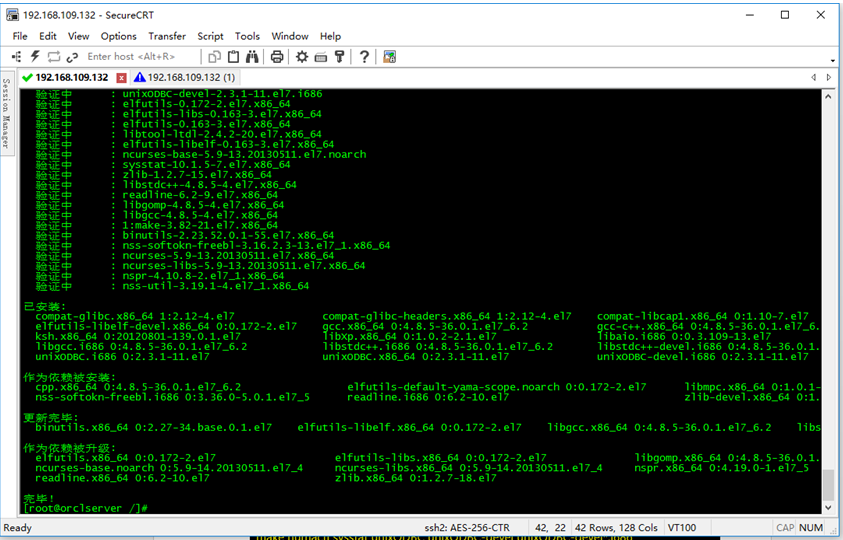Maximize the SecureCRT window
The width and height of the screenshot is (843, 540).
[785, 15]
